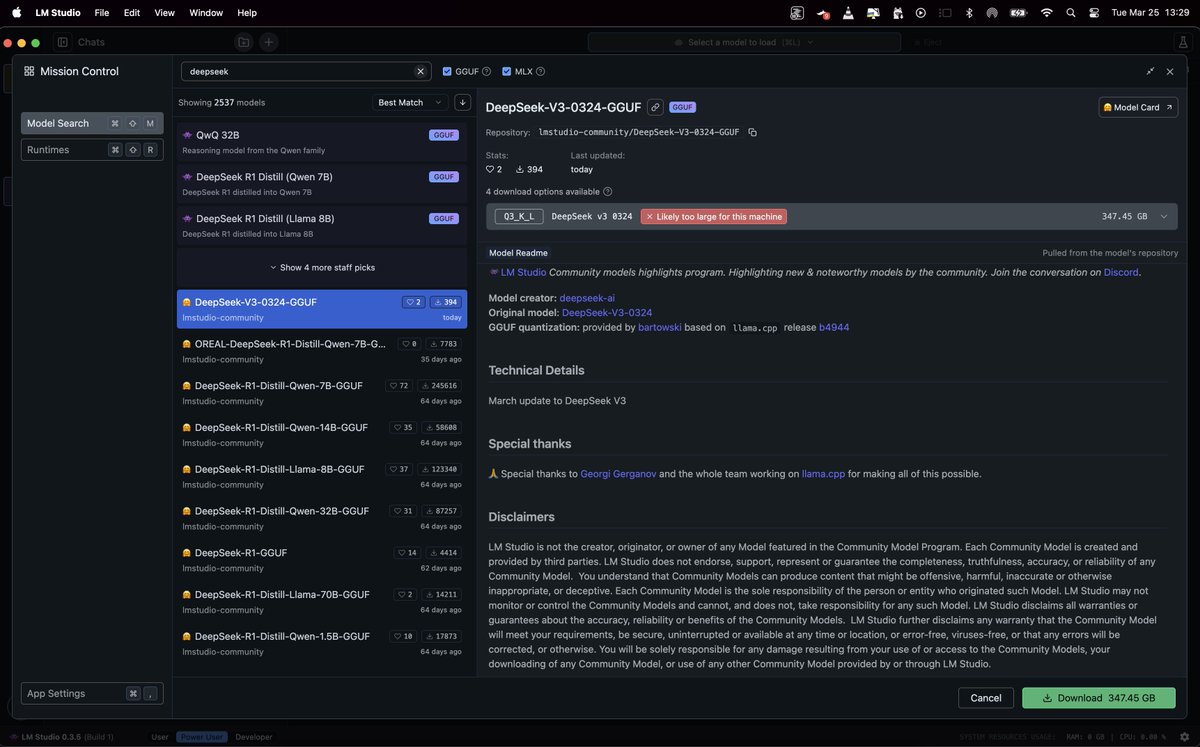Image resolution: width=1200 pixels, height=747 pixels.
Task: Click the GGUF help question mark icon
Action: point(487,72)
